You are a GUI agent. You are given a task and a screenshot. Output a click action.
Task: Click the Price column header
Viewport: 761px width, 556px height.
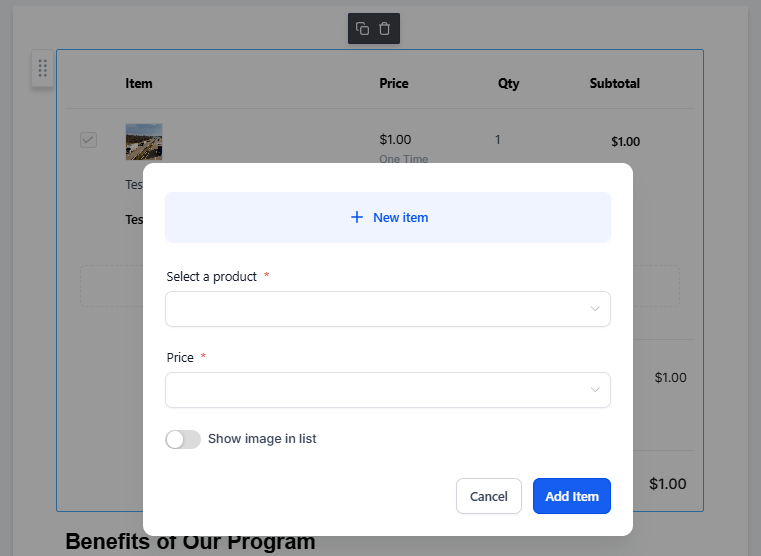394,83
